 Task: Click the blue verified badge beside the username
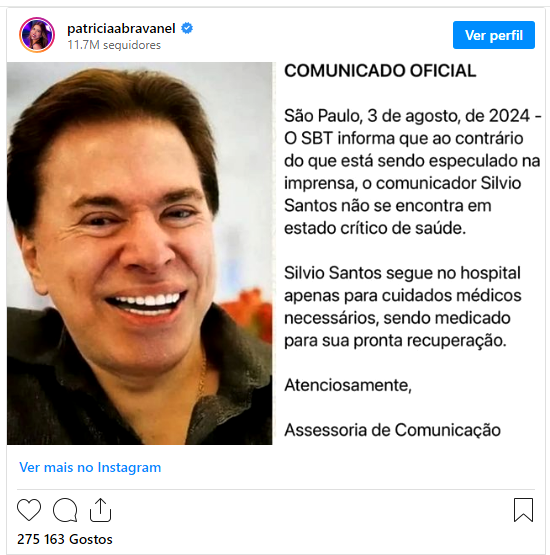(187, 28)
